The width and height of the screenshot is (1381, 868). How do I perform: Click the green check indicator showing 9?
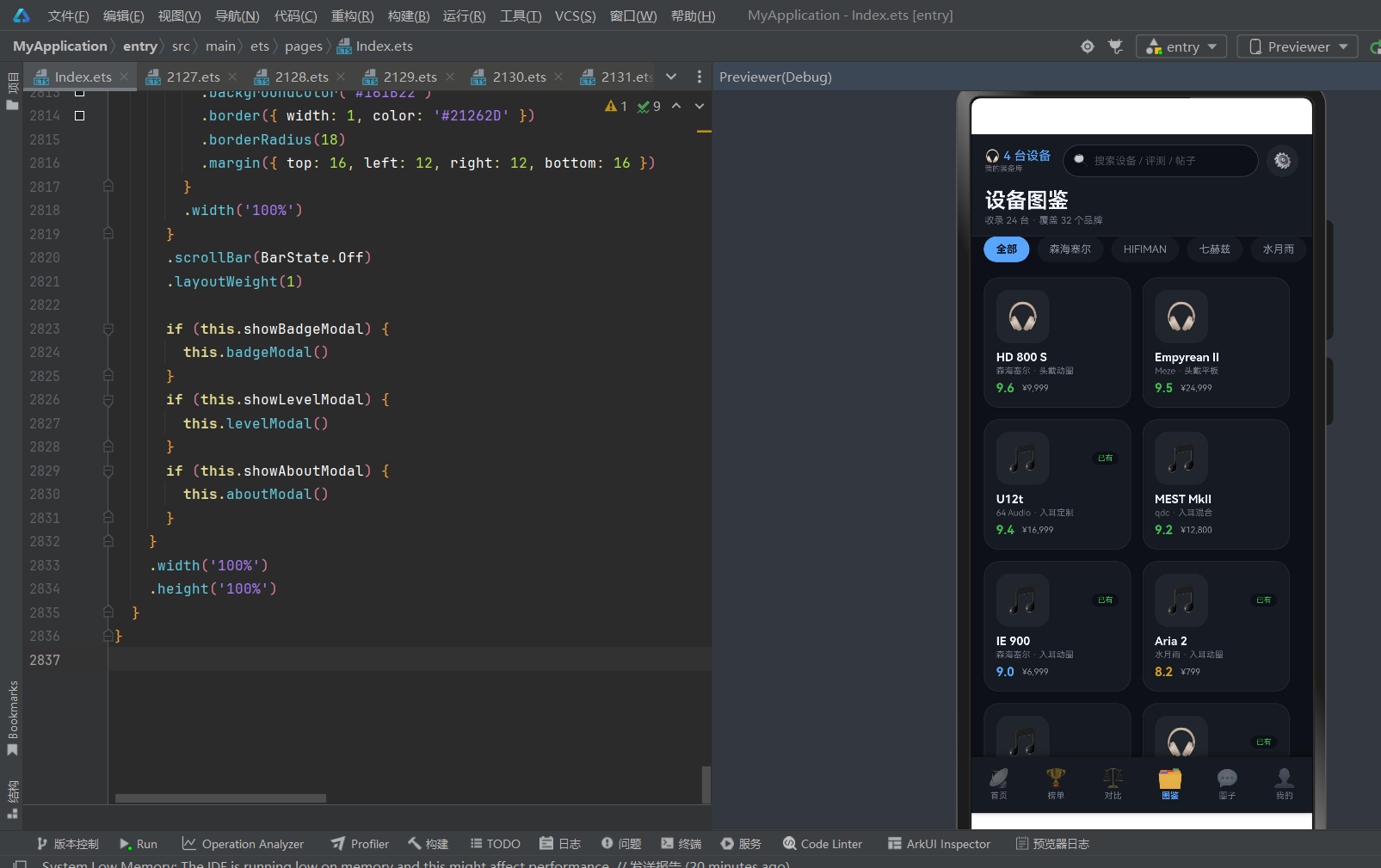(x=649, y=106)
